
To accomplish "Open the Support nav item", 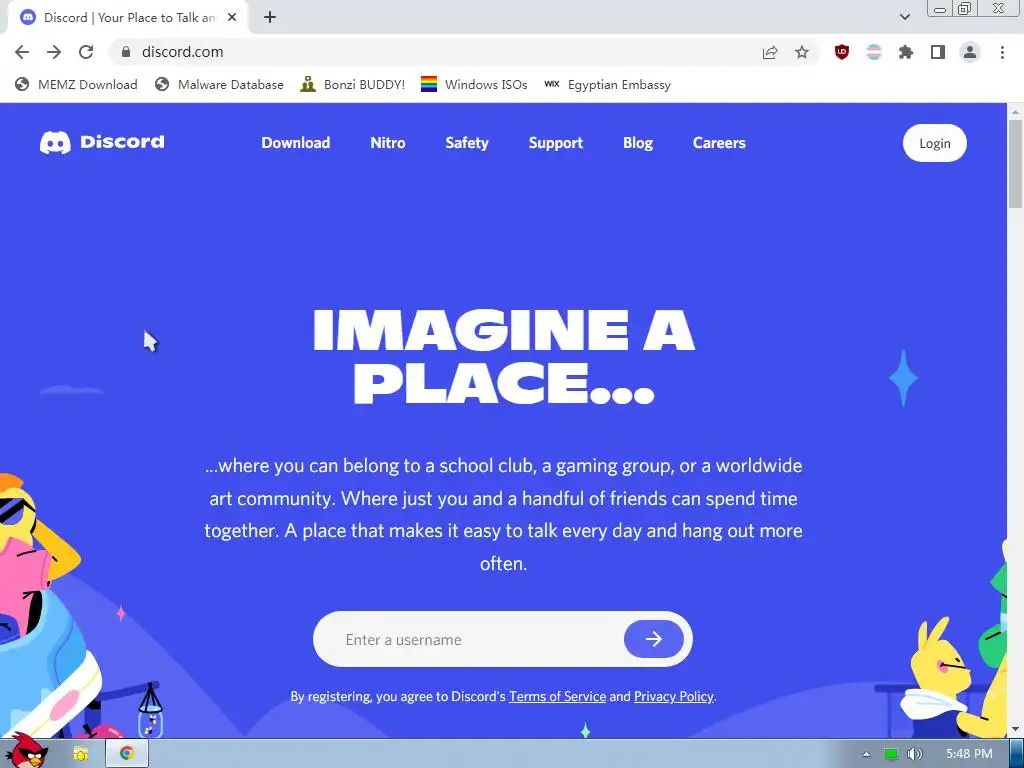I will click(x=556, y=142).
